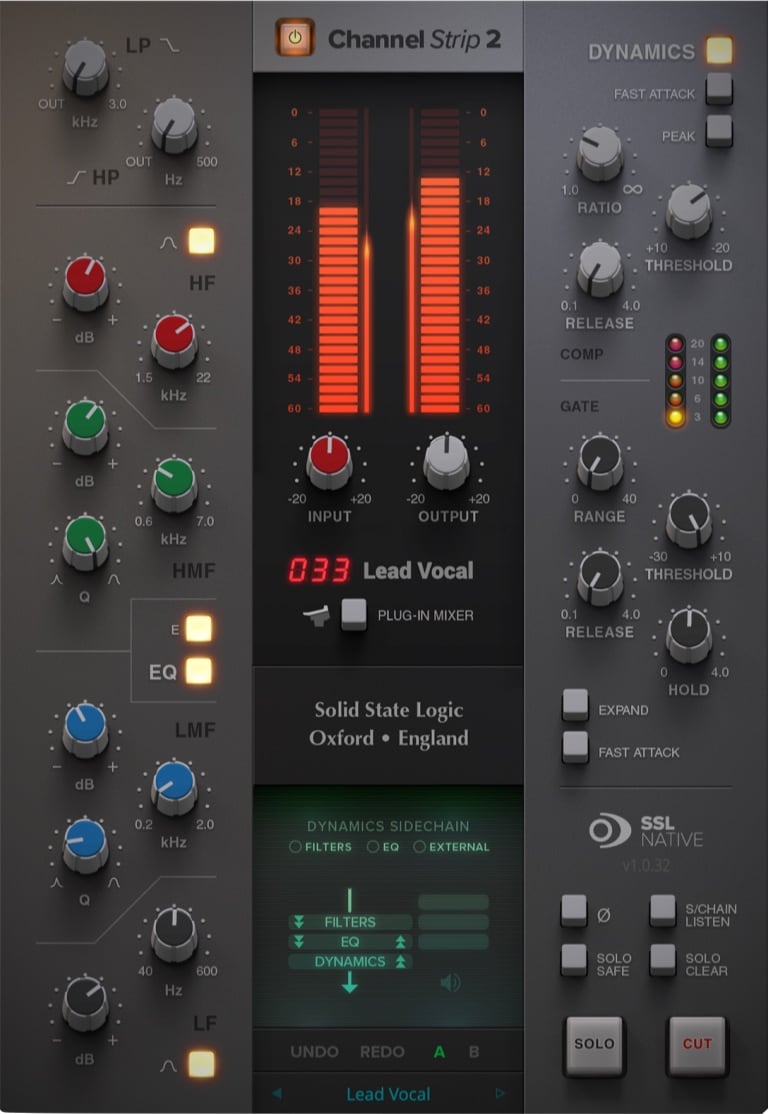Image resolution: width=768 pixels, height=1114 pixels.
Task: Select preset slot A
Action: coord(439,1051)
